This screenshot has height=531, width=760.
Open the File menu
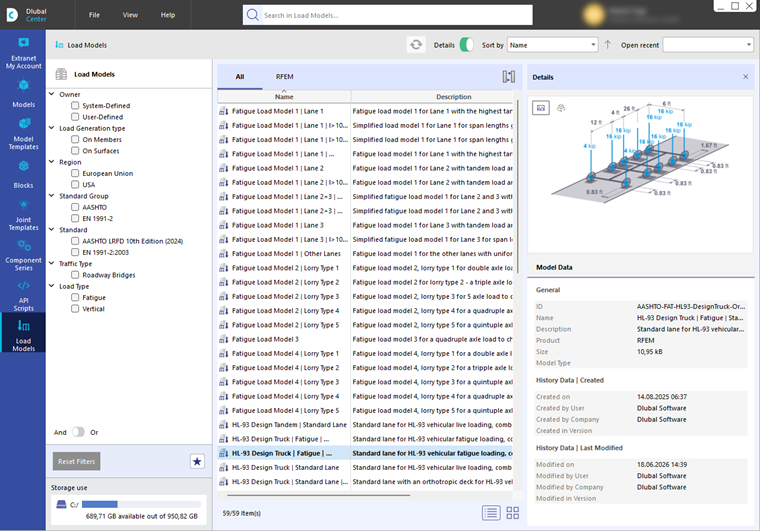94,15
